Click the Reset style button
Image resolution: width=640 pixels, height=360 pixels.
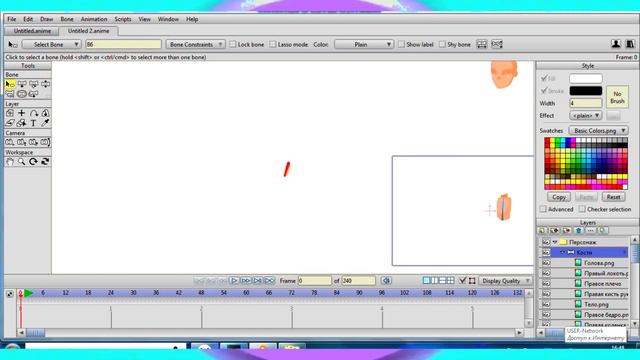pos(613,197)
